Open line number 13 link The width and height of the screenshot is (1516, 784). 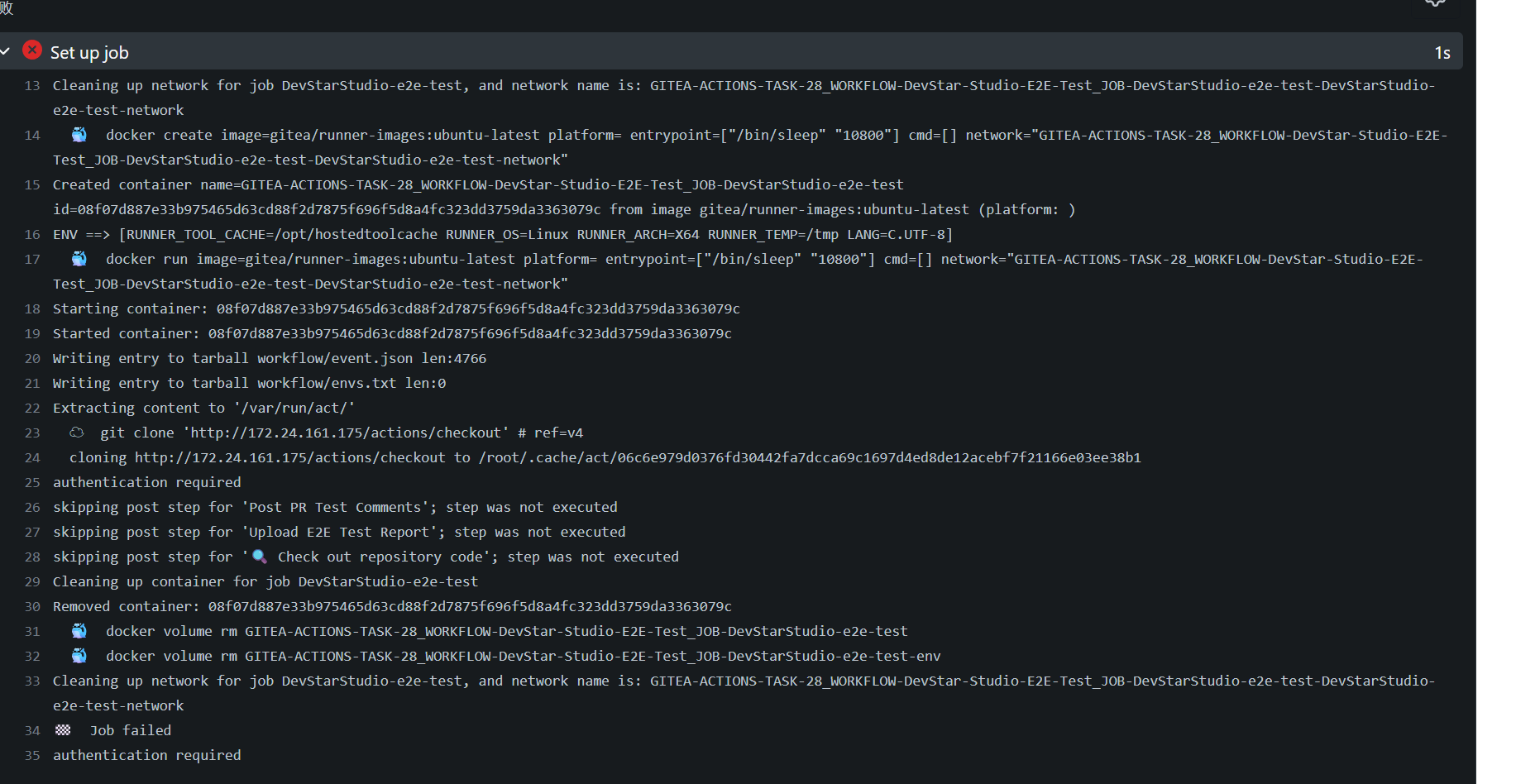pyautogui.click(x=32, y=86)
